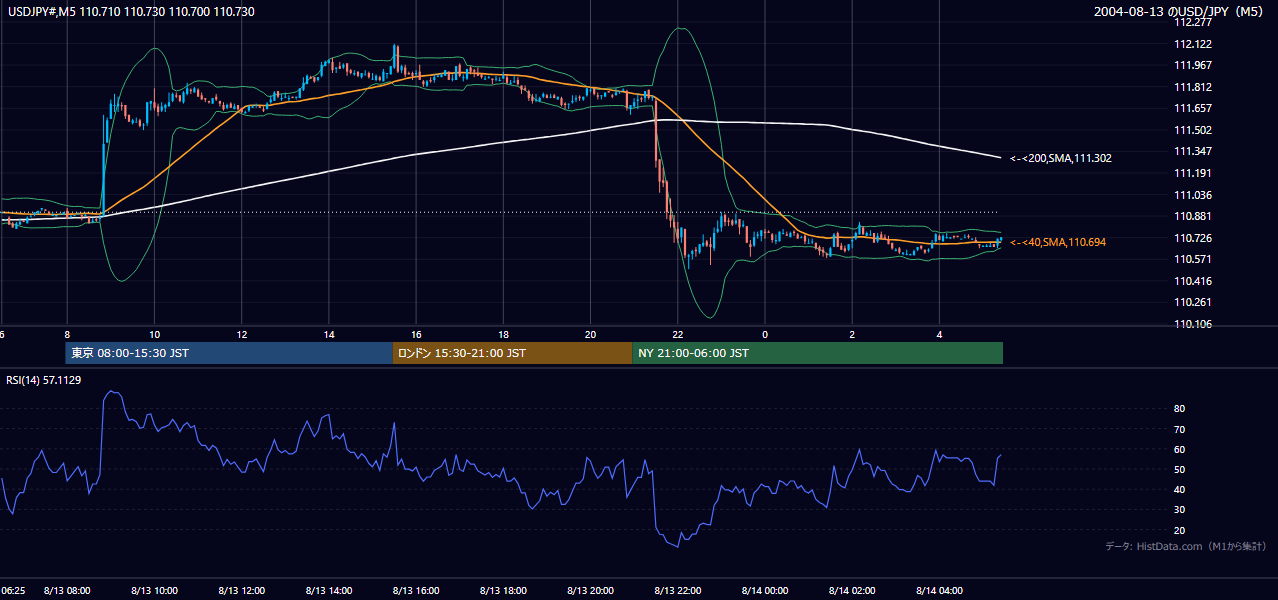Click RSI scale value 30

click(1179, 510)
